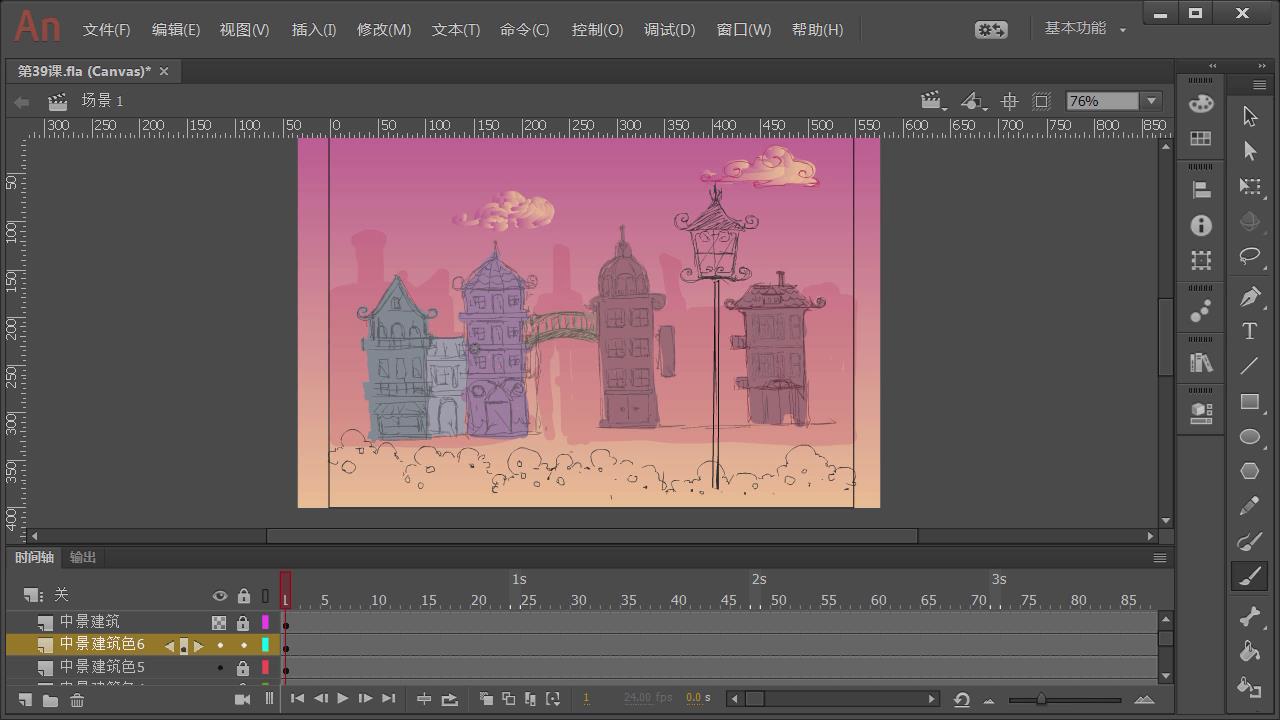The image size is (1280, 720).
Task: Step forward one frame
Action: [x=365, y=699]
